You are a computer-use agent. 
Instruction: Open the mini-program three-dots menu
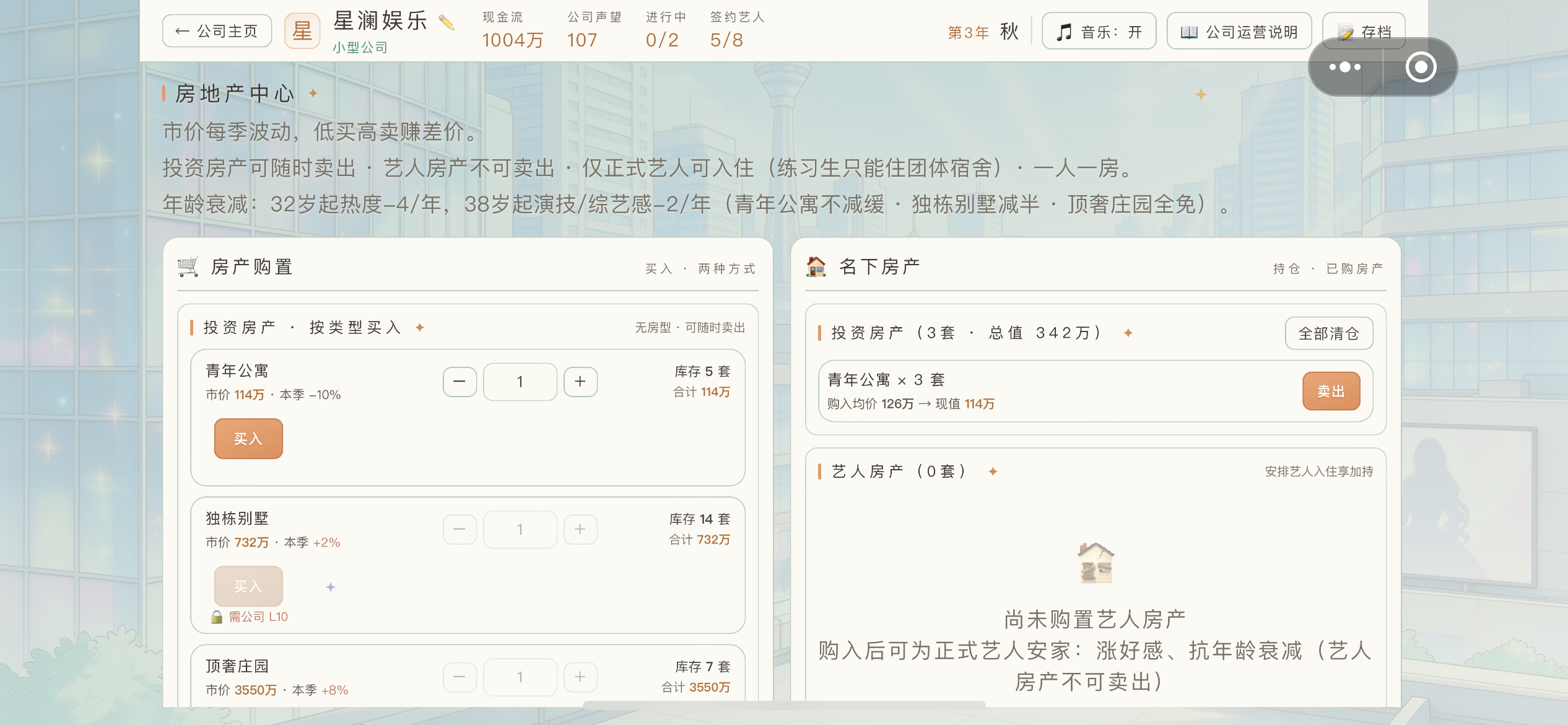(1345, 67)
